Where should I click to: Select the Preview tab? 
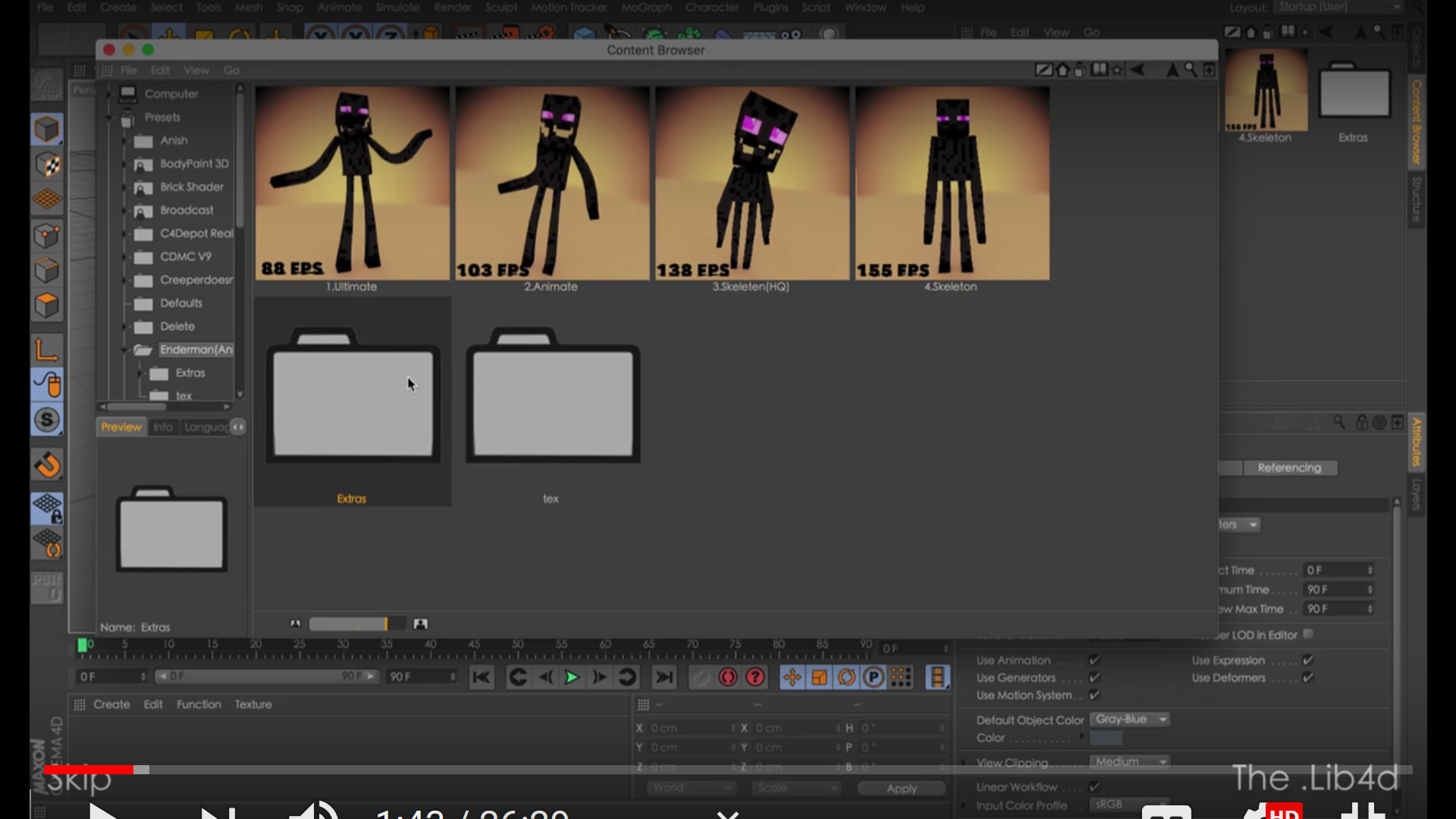121,427
